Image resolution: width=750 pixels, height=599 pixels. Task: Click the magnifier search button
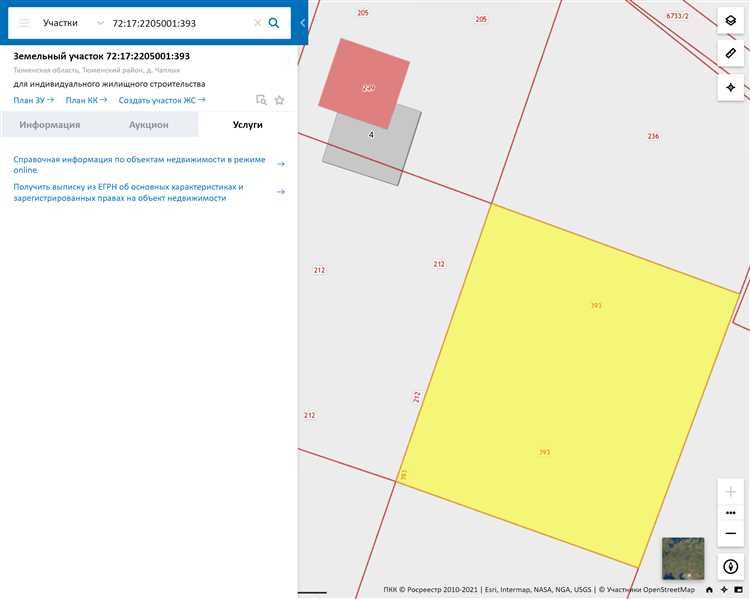click(274, 22)
